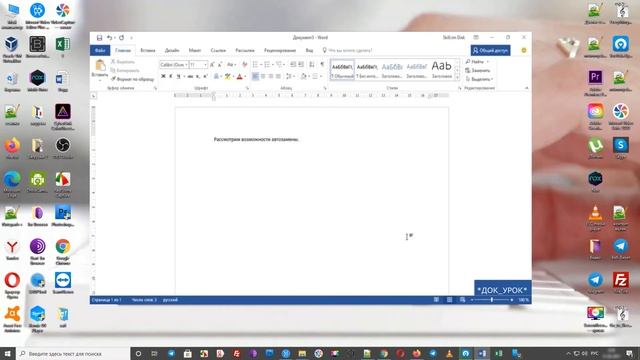Image resolution: width=640 pixels, height=360 pixels.
Task: Open the Выделить dropdown in Editing group
Action: pos(479,79)
